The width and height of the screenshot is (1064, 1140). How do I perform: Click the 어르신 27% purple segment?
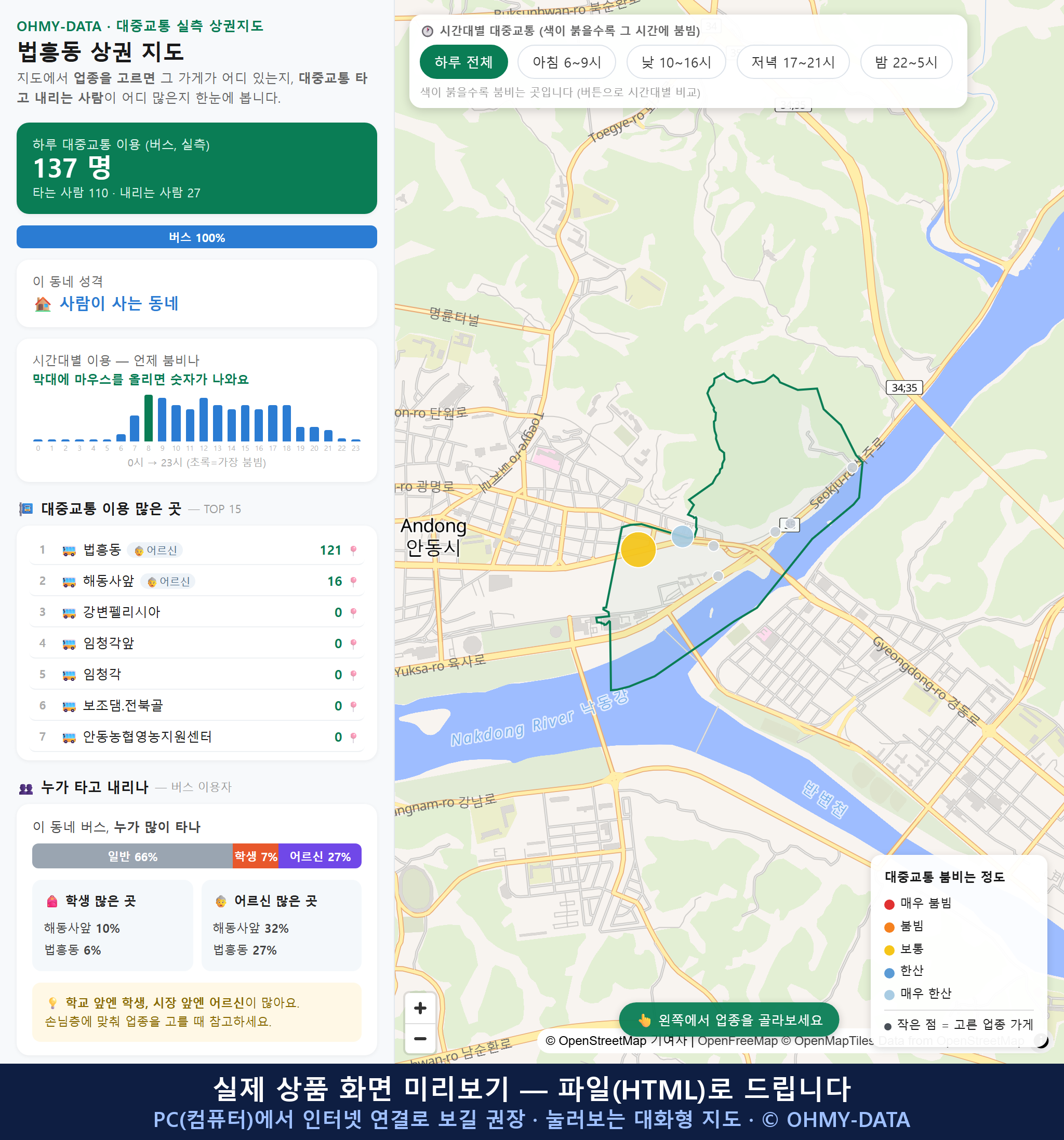[320, 855]
